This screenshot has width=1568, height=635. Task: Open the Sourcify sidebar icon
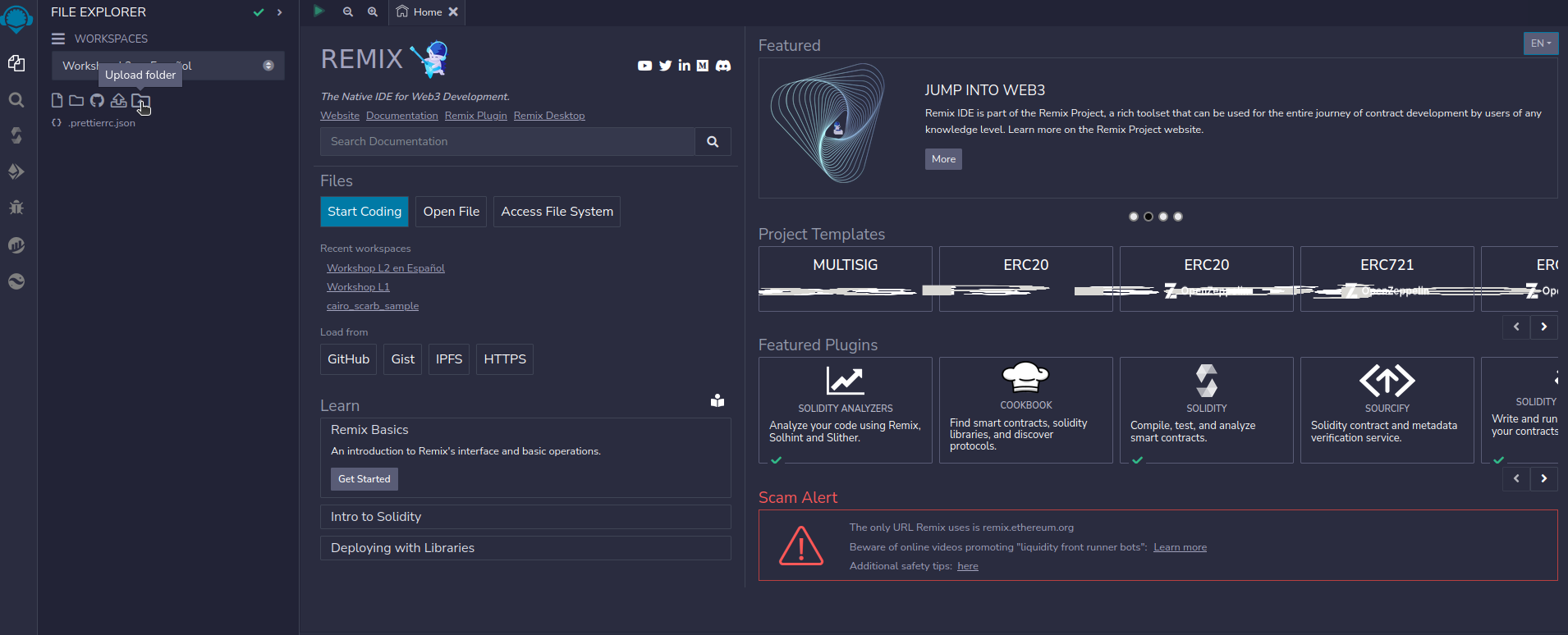pos(16,281)
